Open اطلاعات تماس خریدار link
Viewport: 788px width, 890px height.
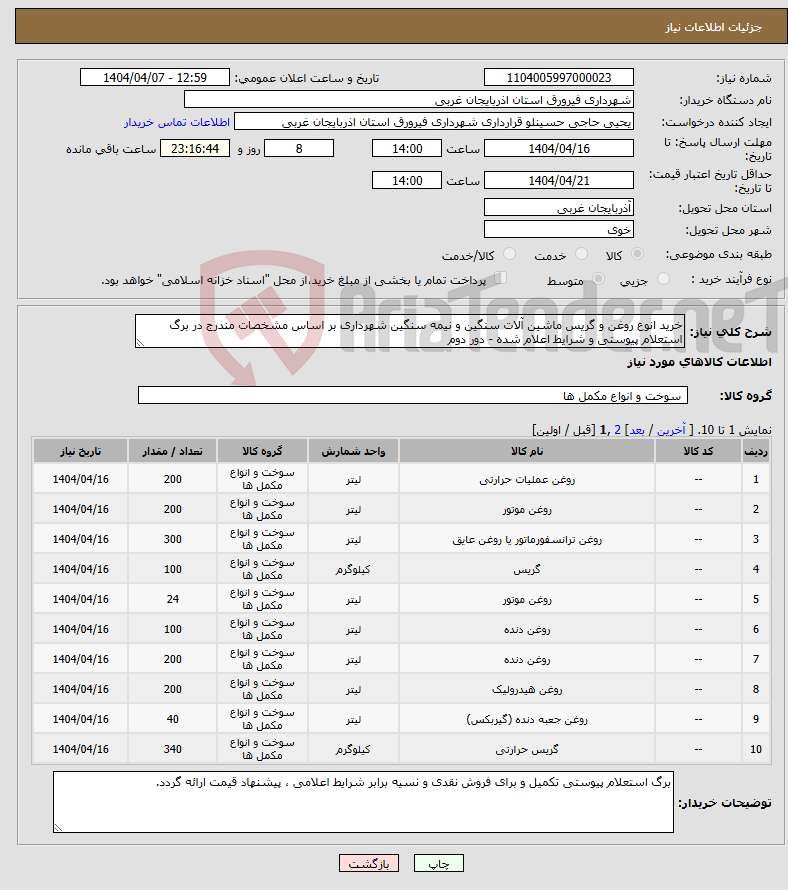(177, 122)
